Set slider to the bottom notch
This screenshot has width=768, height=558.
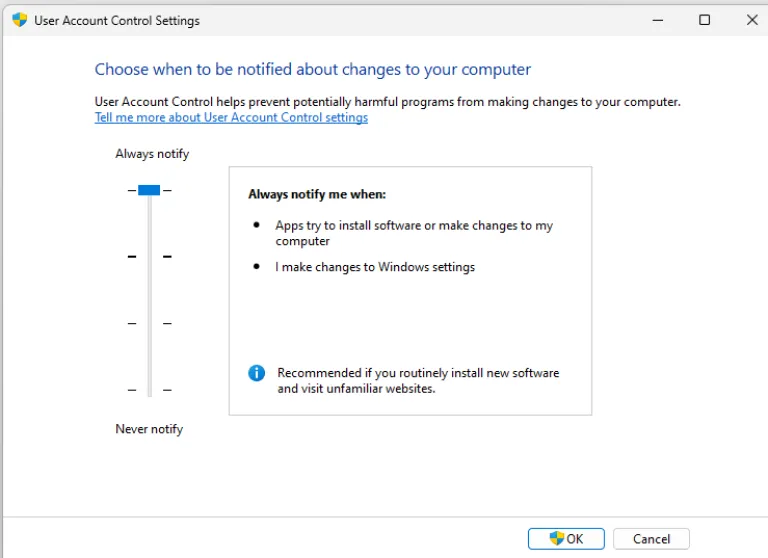click(149, 390)
